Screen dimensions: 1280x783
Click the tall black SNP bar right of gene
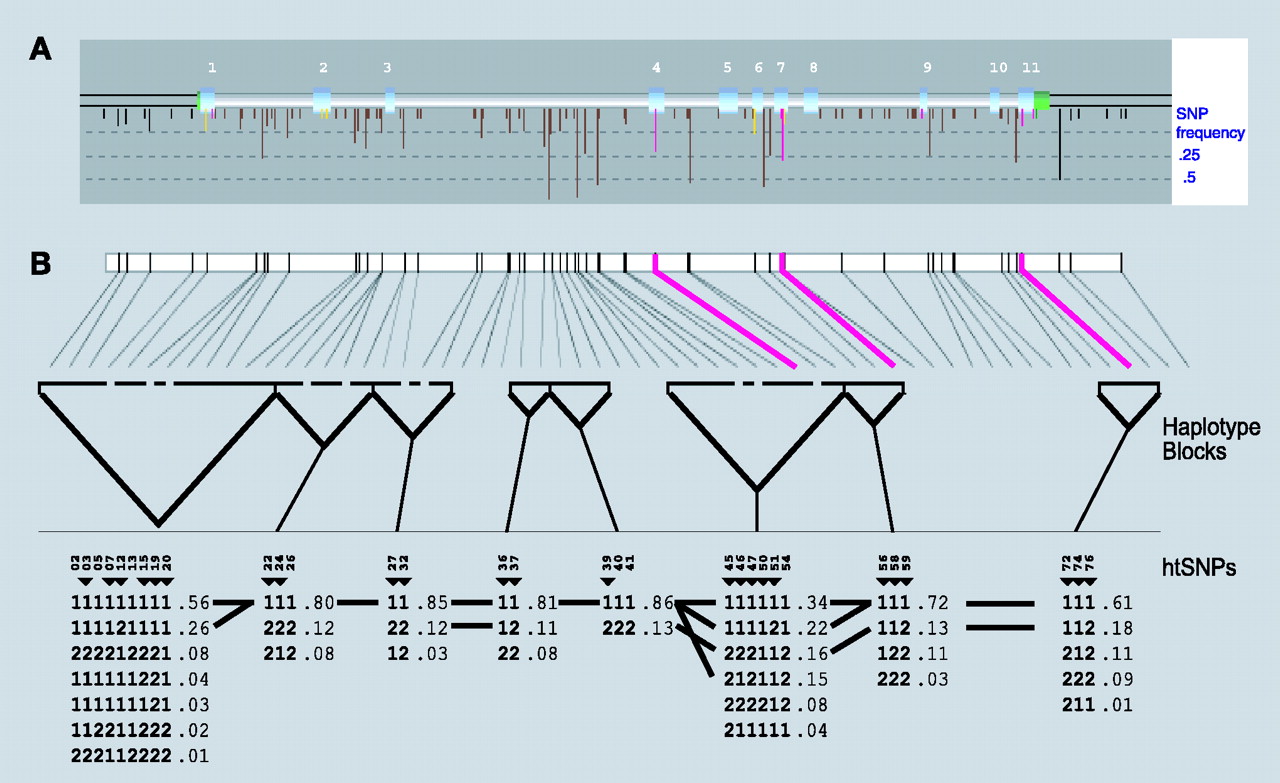pyautogui.click(x=1060, y=145)
